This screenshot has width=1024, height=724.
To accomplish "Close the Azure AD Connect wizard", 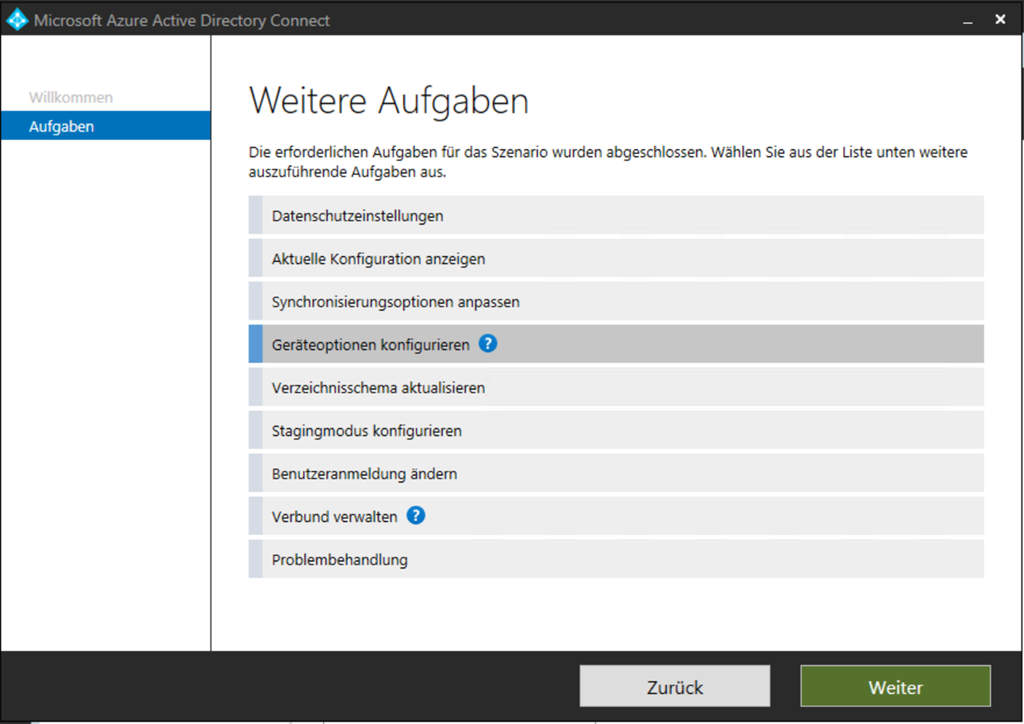I will click(1000, 20).
